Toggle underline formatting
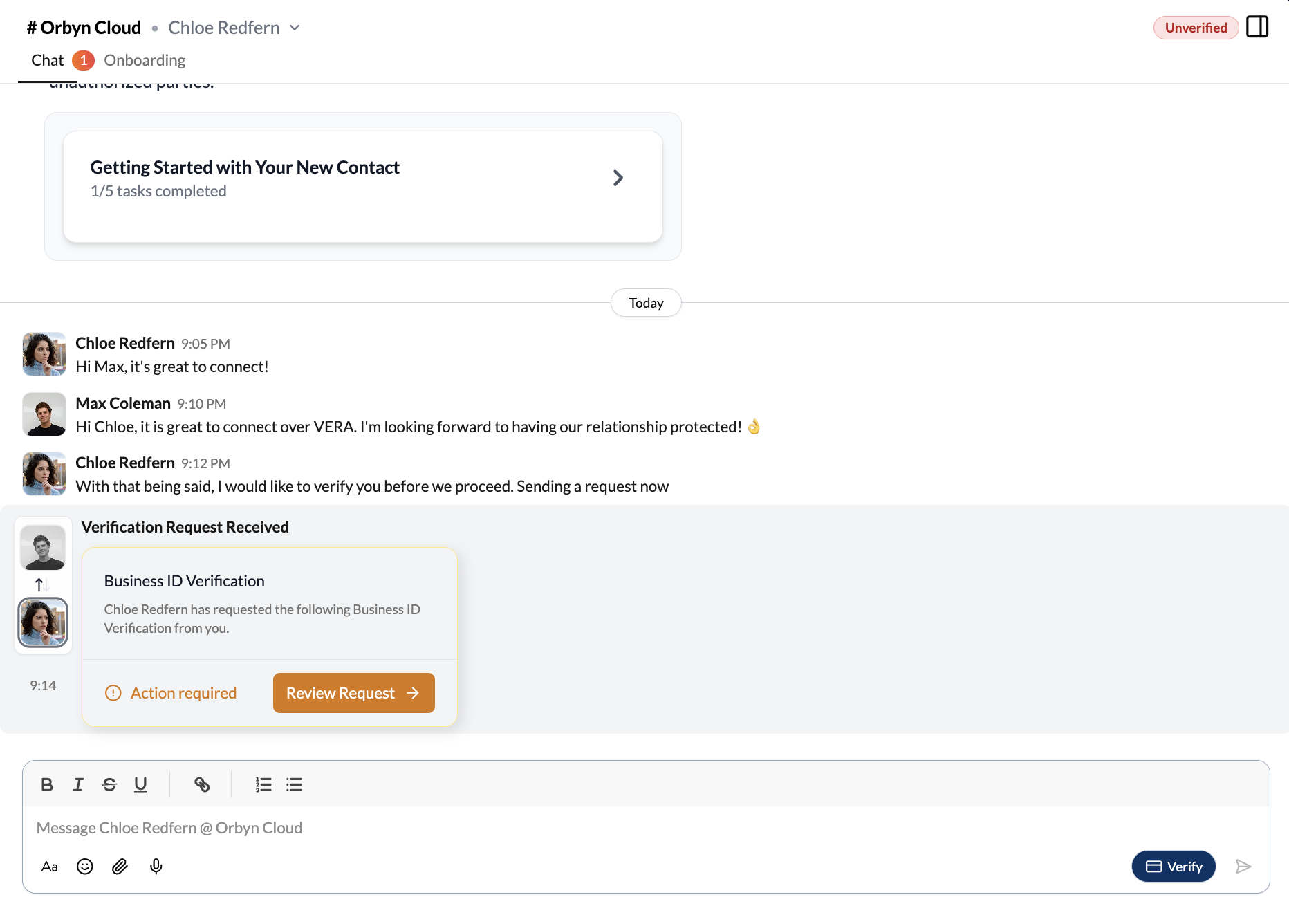 tap(140, 784)
